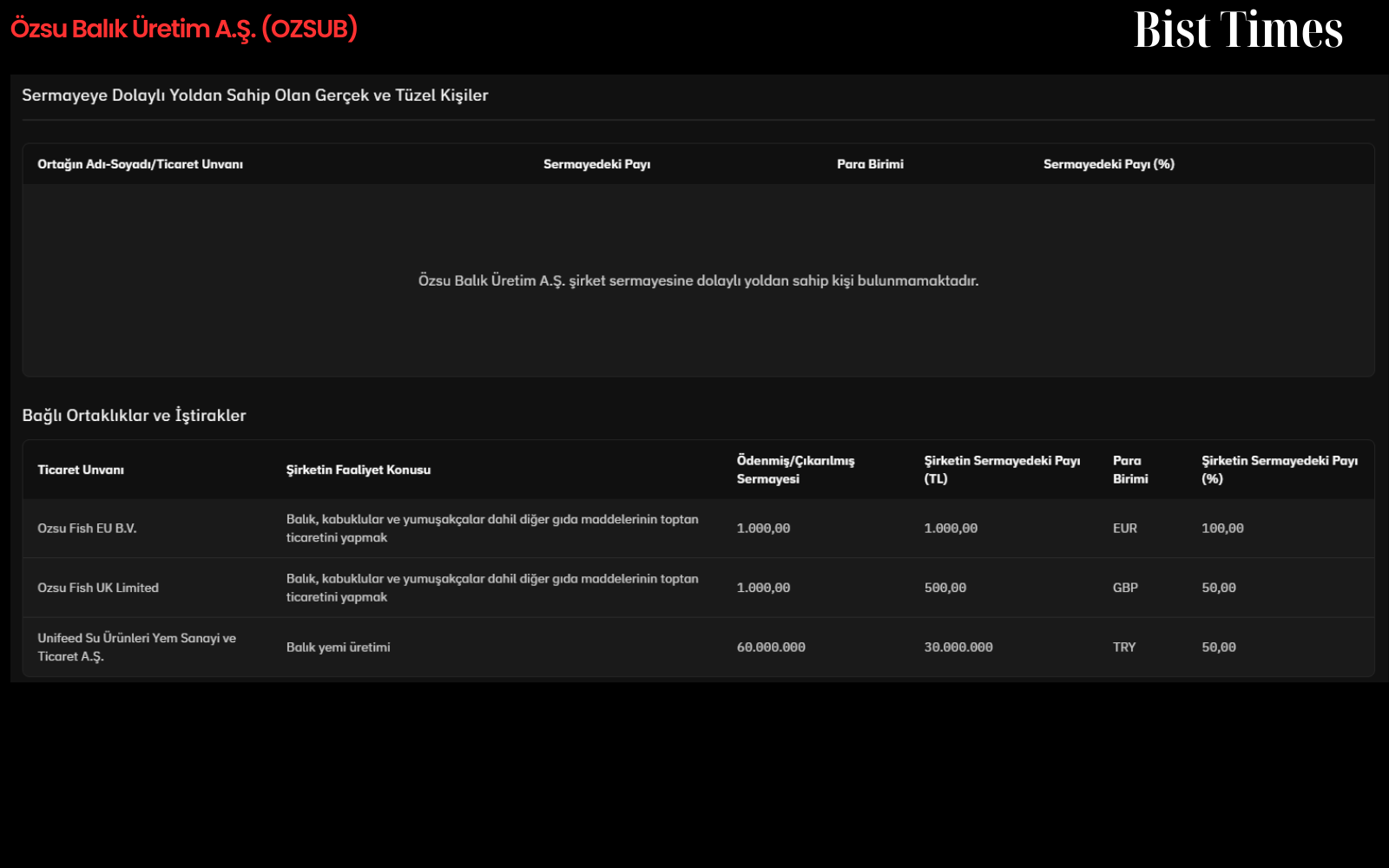Click the 'Balık yemi üretimi' cell

coord(339,648)
